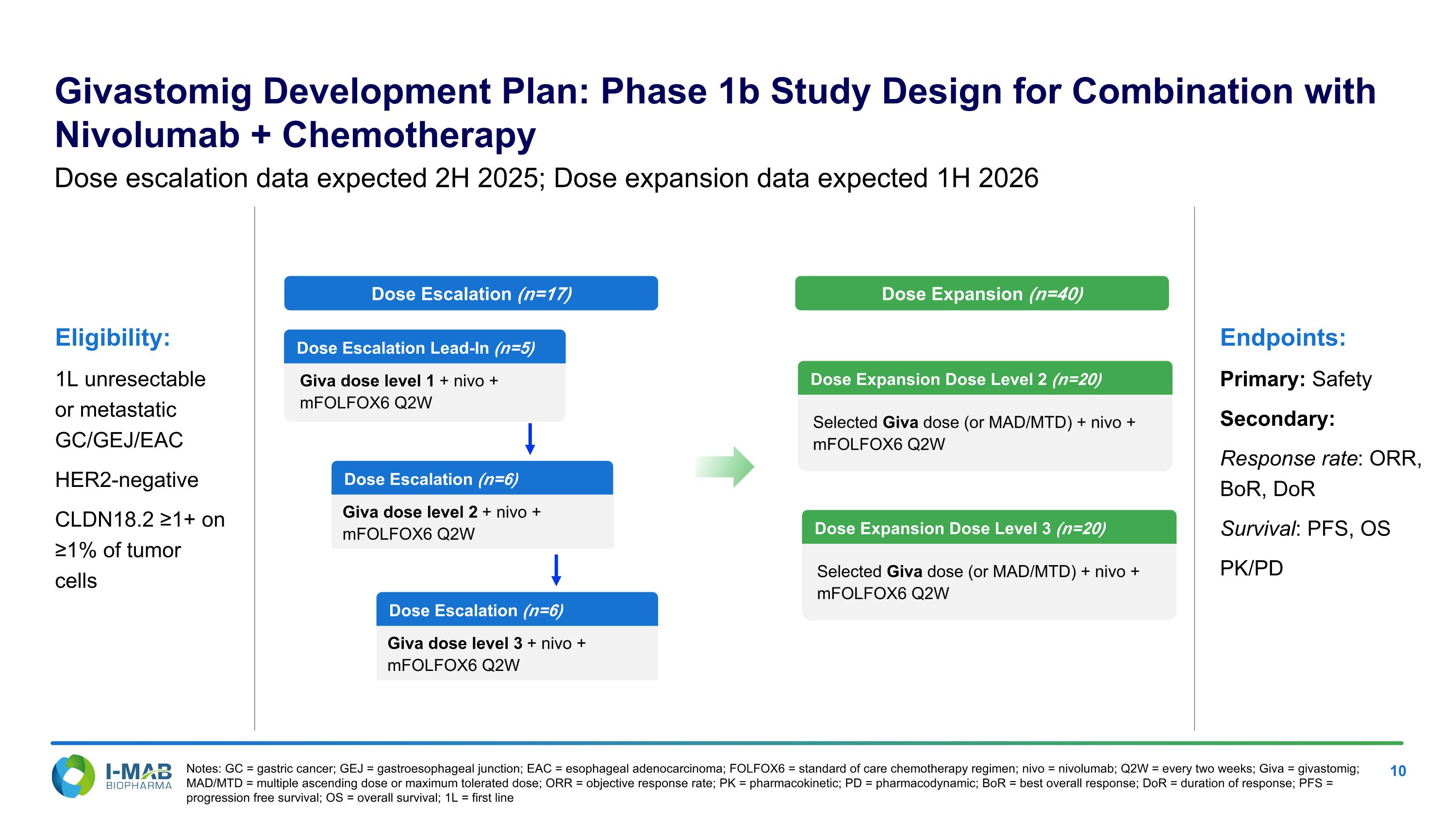This screenshot has height=819, width=1456.
Task: Select Dose Expansion Dose Level 3 header
Action: (989, 528)
